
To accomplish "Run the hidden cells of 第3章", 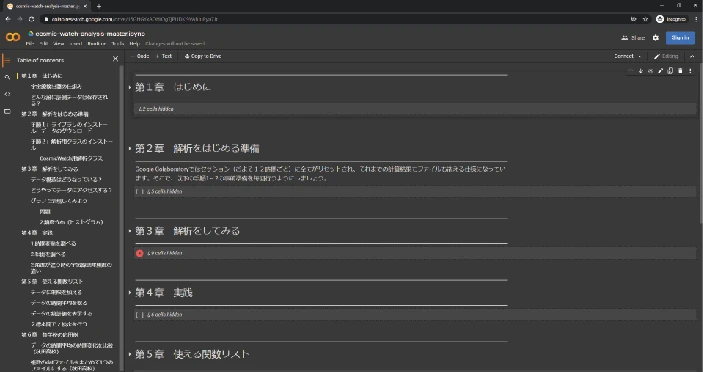I will pos(139,253).
